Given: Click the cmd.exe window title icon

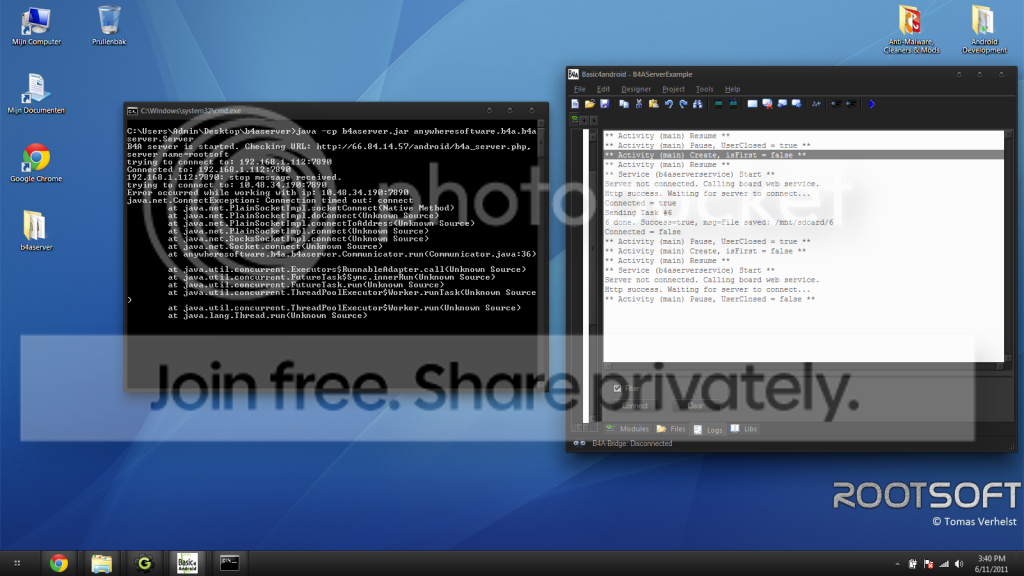Looking at the screenshot, I should [x=132, y=111].
